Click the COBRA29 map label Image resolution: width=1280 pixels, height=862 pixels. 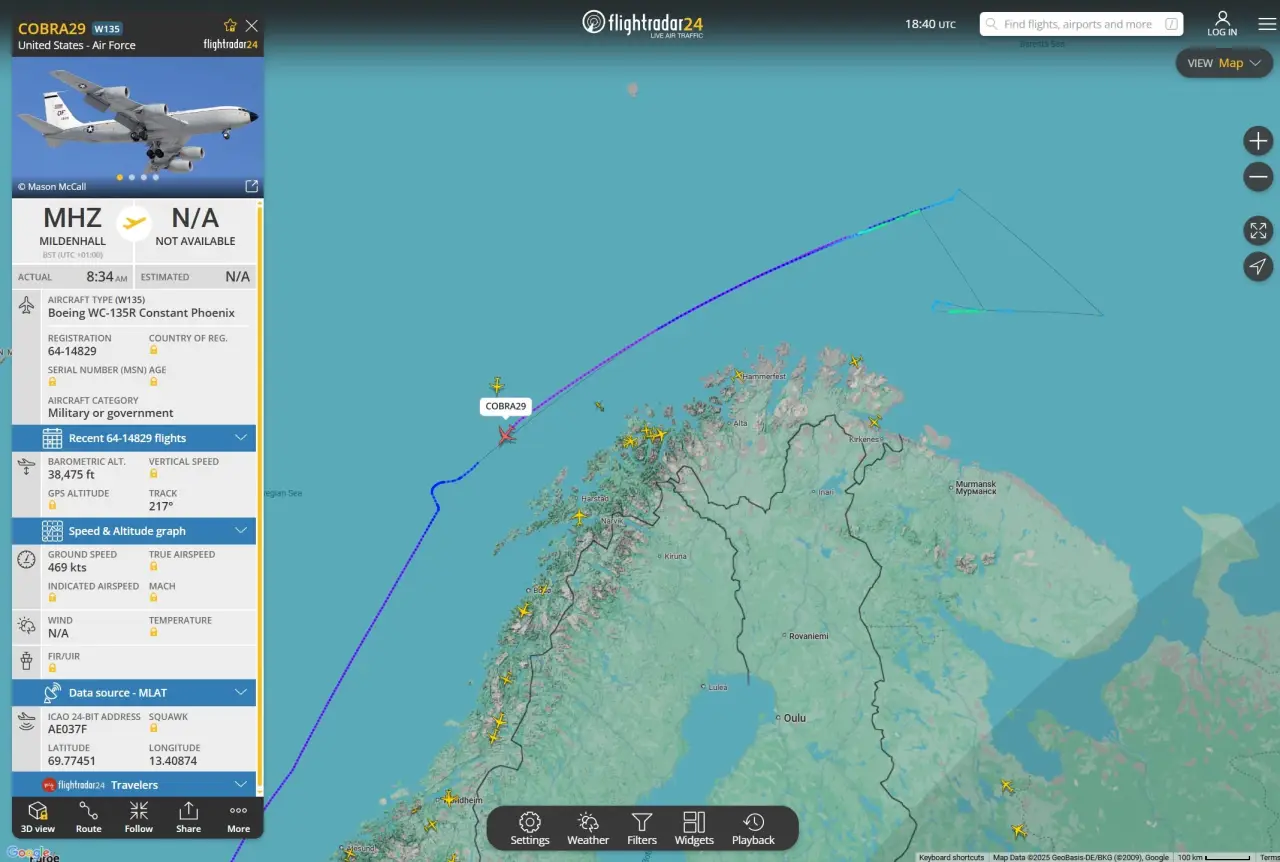coord(506,406)
